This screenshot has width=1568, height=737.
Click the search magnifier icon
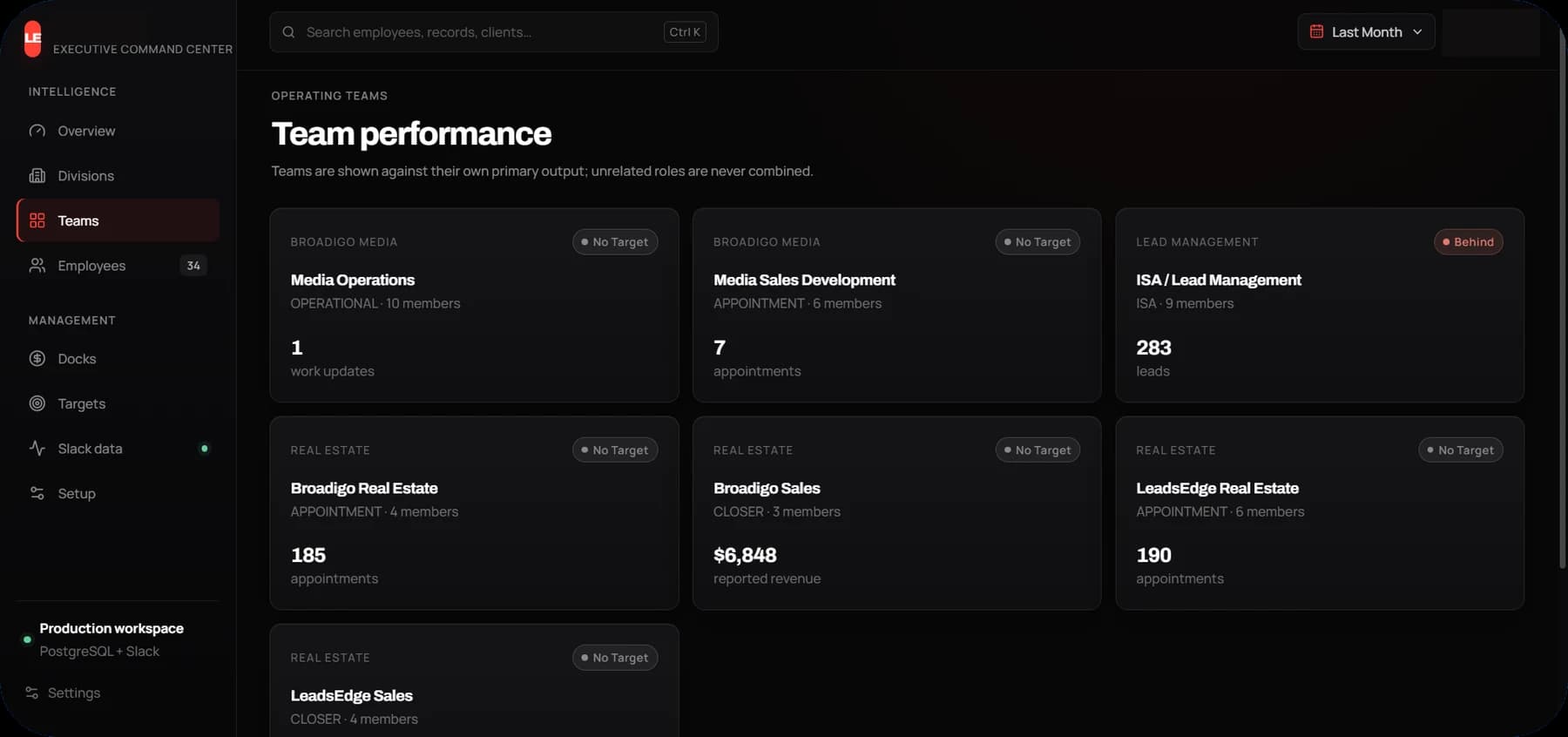288,32
